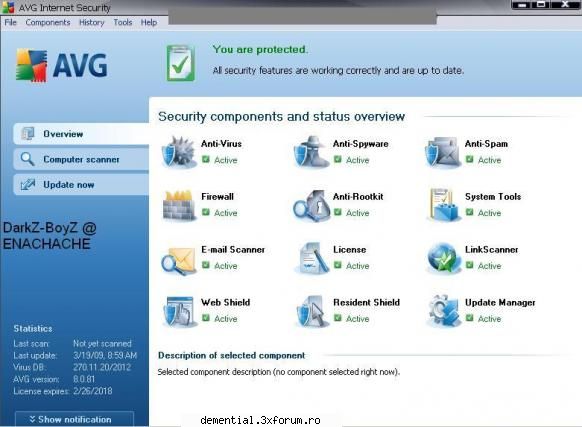Click Update Manager green Active status check

470,318
